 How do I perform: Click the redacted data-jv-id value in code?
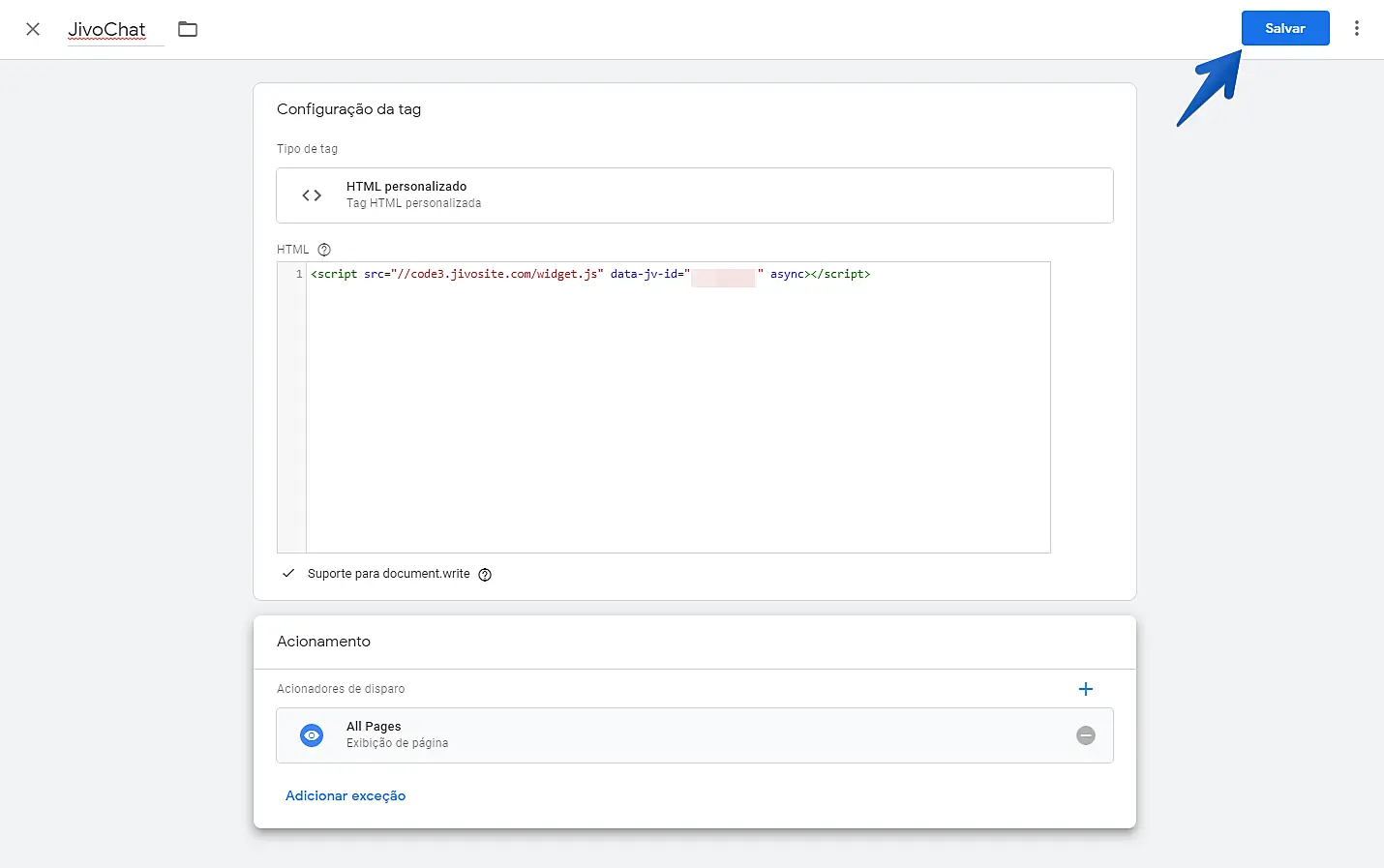(x=723, y=276)
